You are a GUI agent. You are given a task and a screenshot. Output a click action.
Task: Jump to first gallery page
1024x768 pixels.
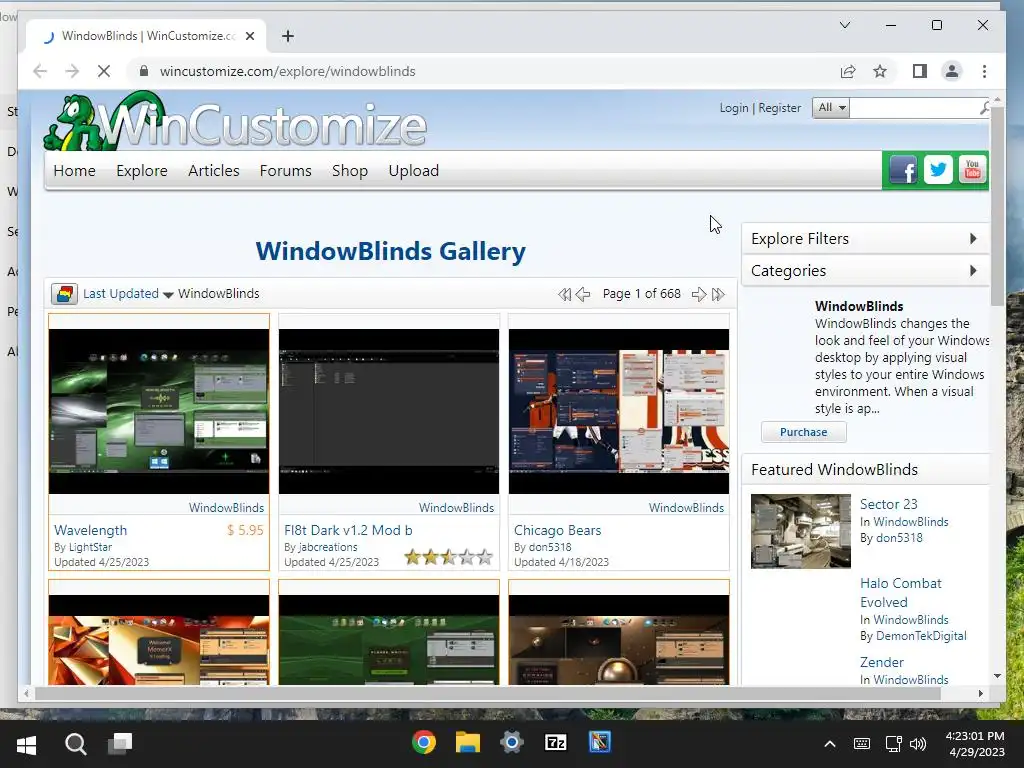click(564, 295)
